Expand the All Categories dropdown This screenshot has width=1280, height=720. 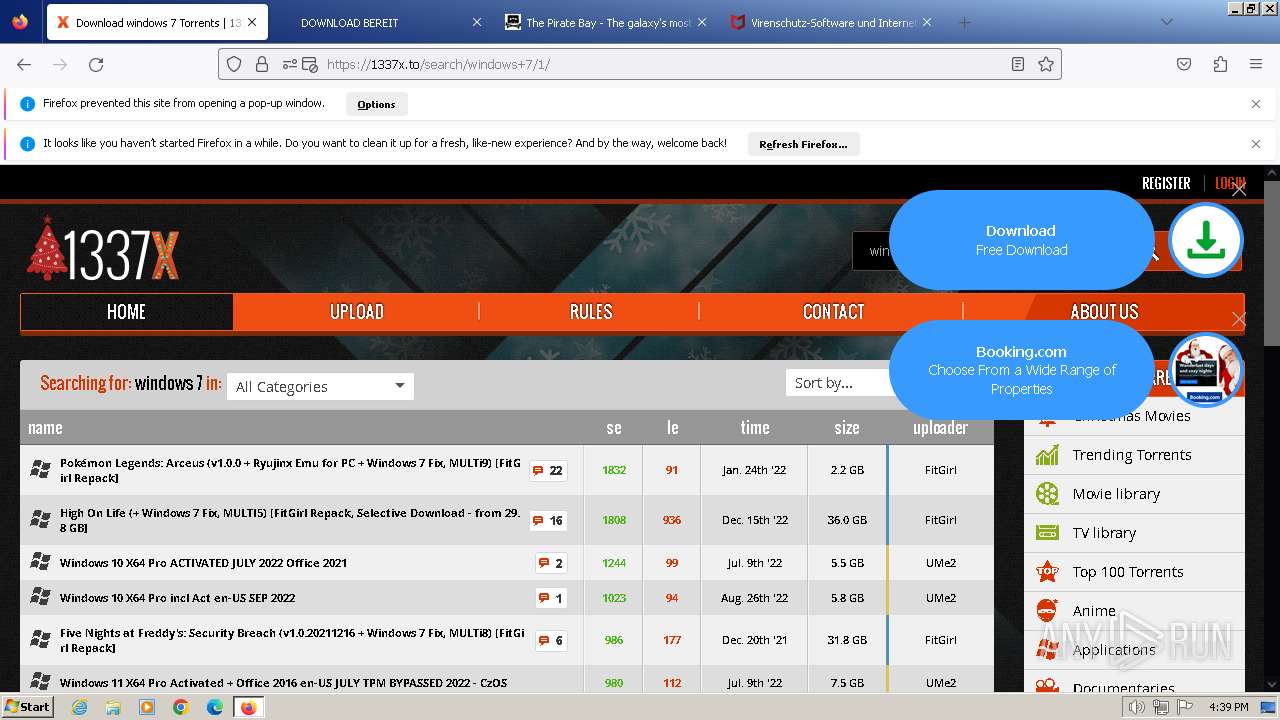(x=320, y=386)
